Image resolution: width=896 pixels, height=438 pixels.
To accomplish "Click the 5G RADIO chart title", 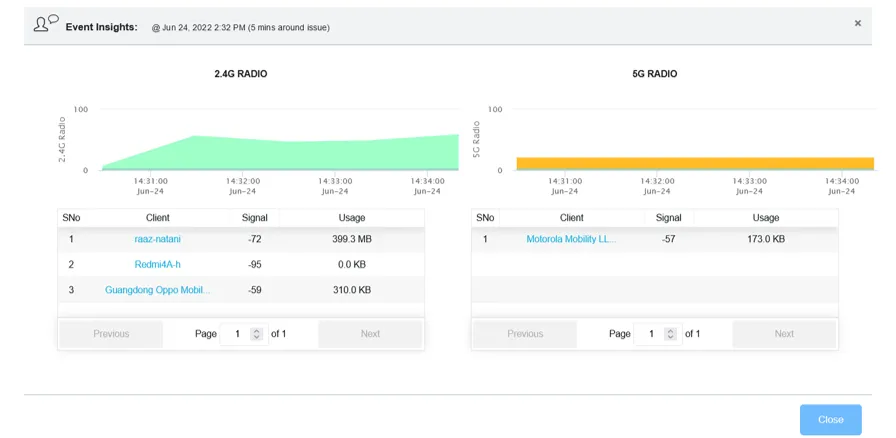I will pos(655,74).
